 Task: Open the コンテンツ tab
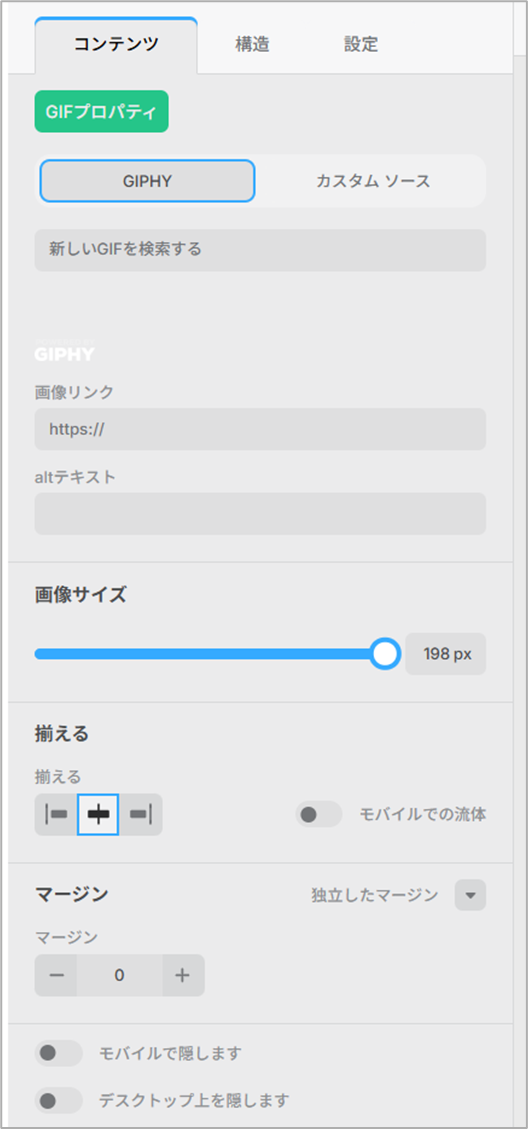point(116,45)
